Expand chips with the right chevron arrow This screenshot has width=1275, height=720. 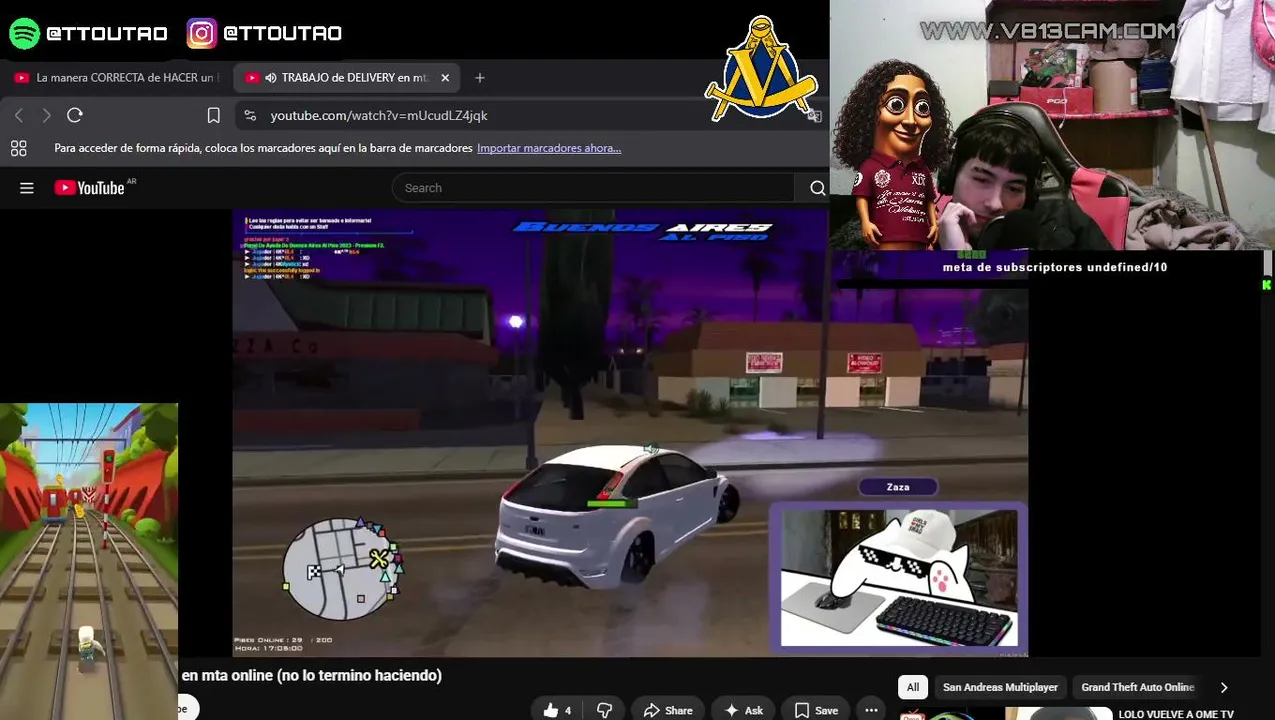point(1224,687)
